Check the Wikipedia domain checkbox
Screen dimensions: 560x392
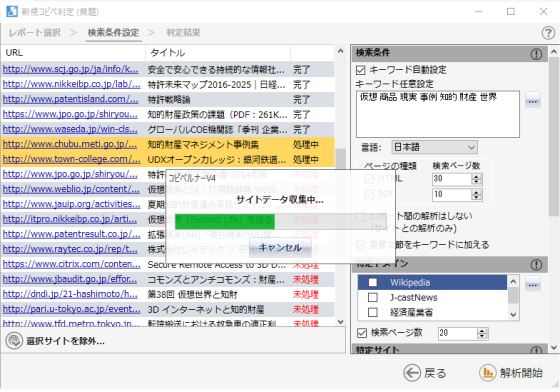pyautogui.click(x=372, y=282)
